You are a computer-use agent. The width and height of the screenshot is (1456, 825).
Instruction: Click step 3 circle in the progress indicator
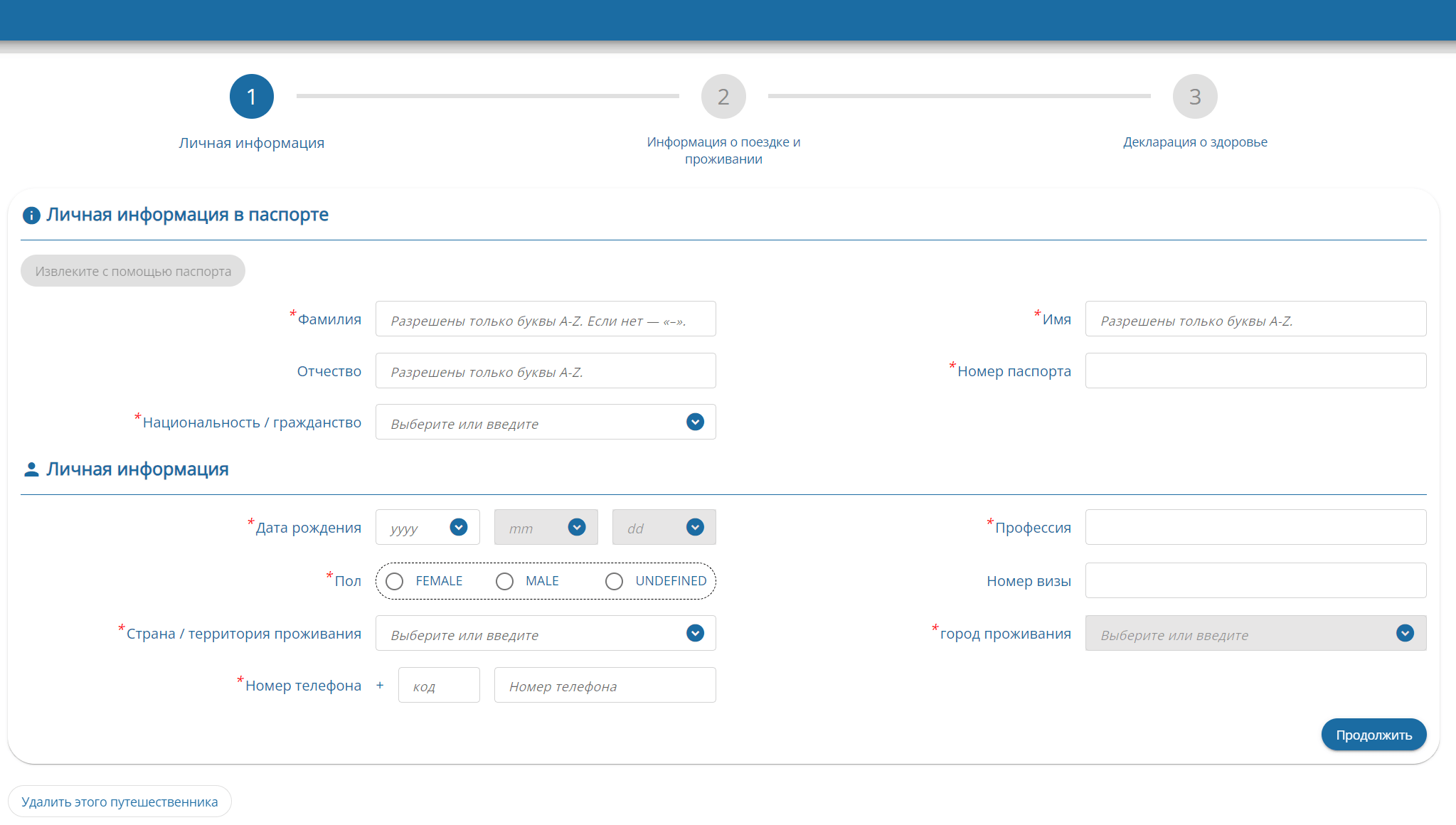1194,96
